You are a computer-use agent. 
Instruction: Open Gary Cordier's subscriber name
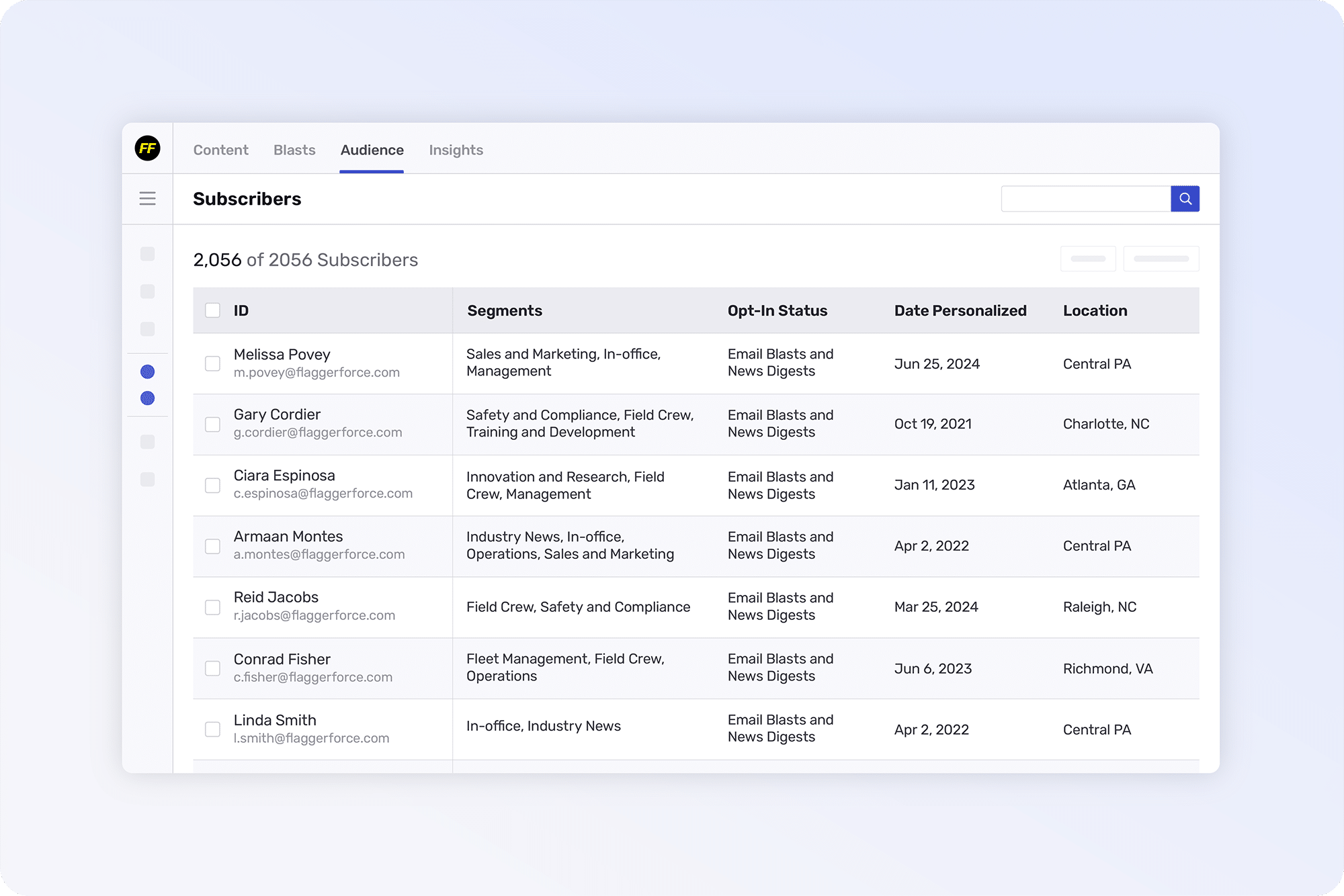click(x=277, y=414)
